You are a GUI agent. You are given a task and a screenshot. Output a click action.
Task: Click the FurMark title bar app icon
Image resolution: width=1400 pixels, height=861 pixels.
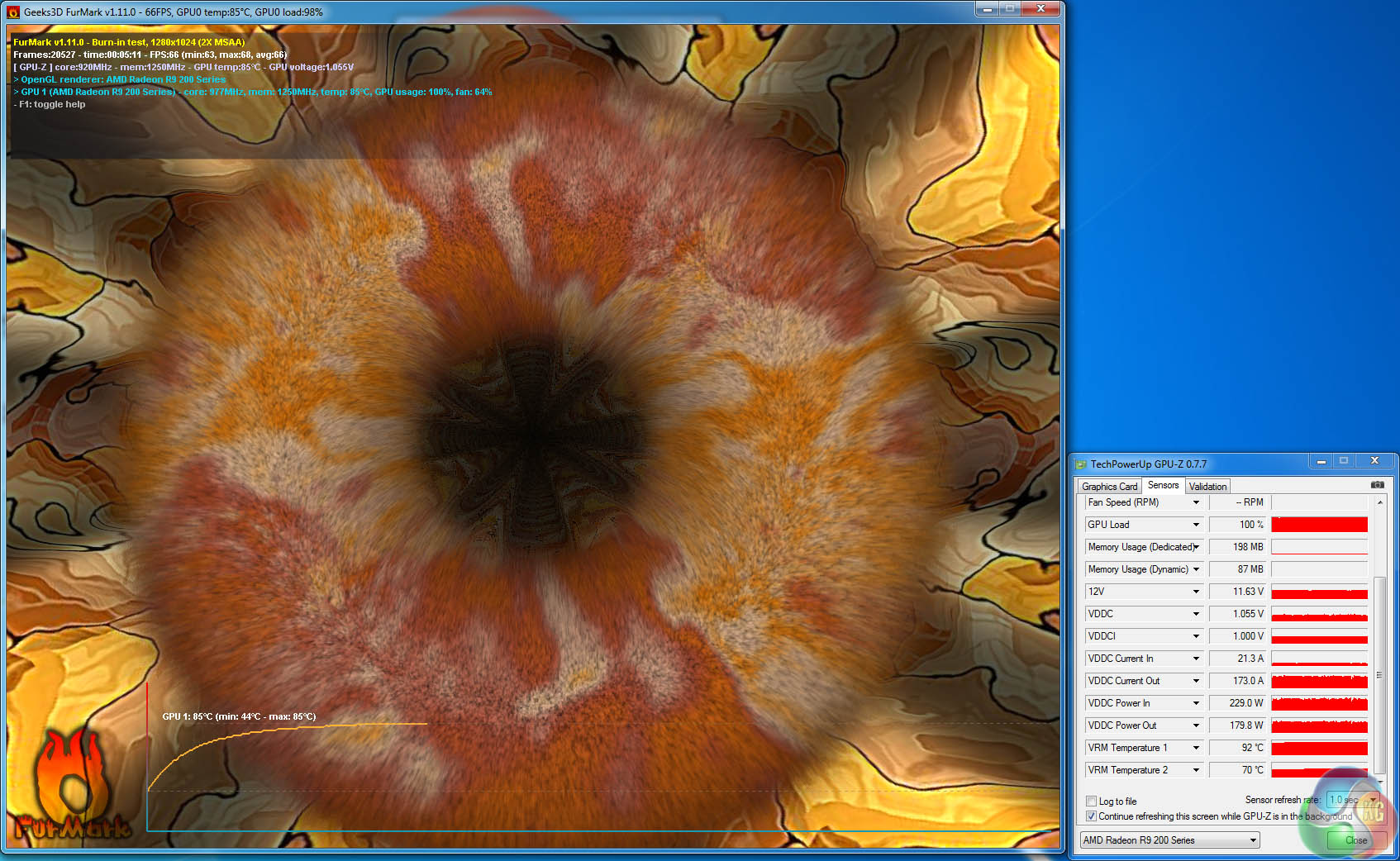(13, 12)
